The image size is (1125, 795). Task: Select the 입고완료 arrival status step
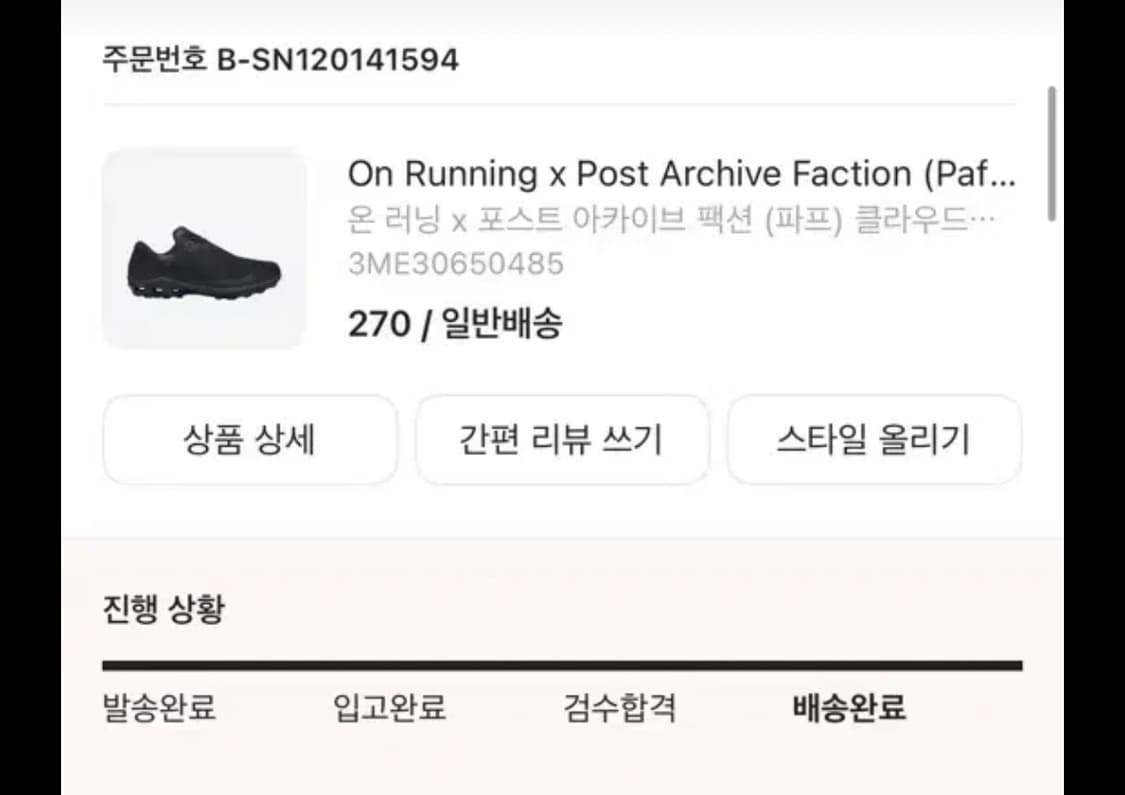[x=390, y=708]
